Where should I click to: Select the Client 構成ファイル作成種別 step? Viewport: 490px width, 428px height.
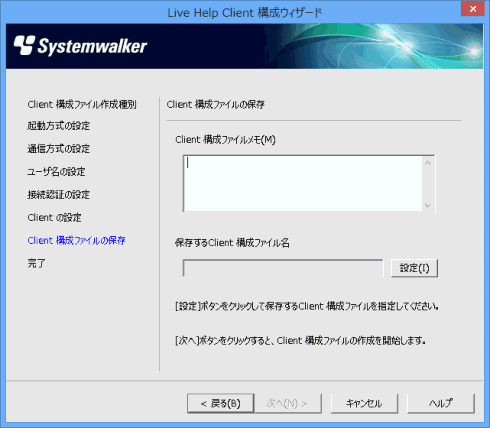82,105
